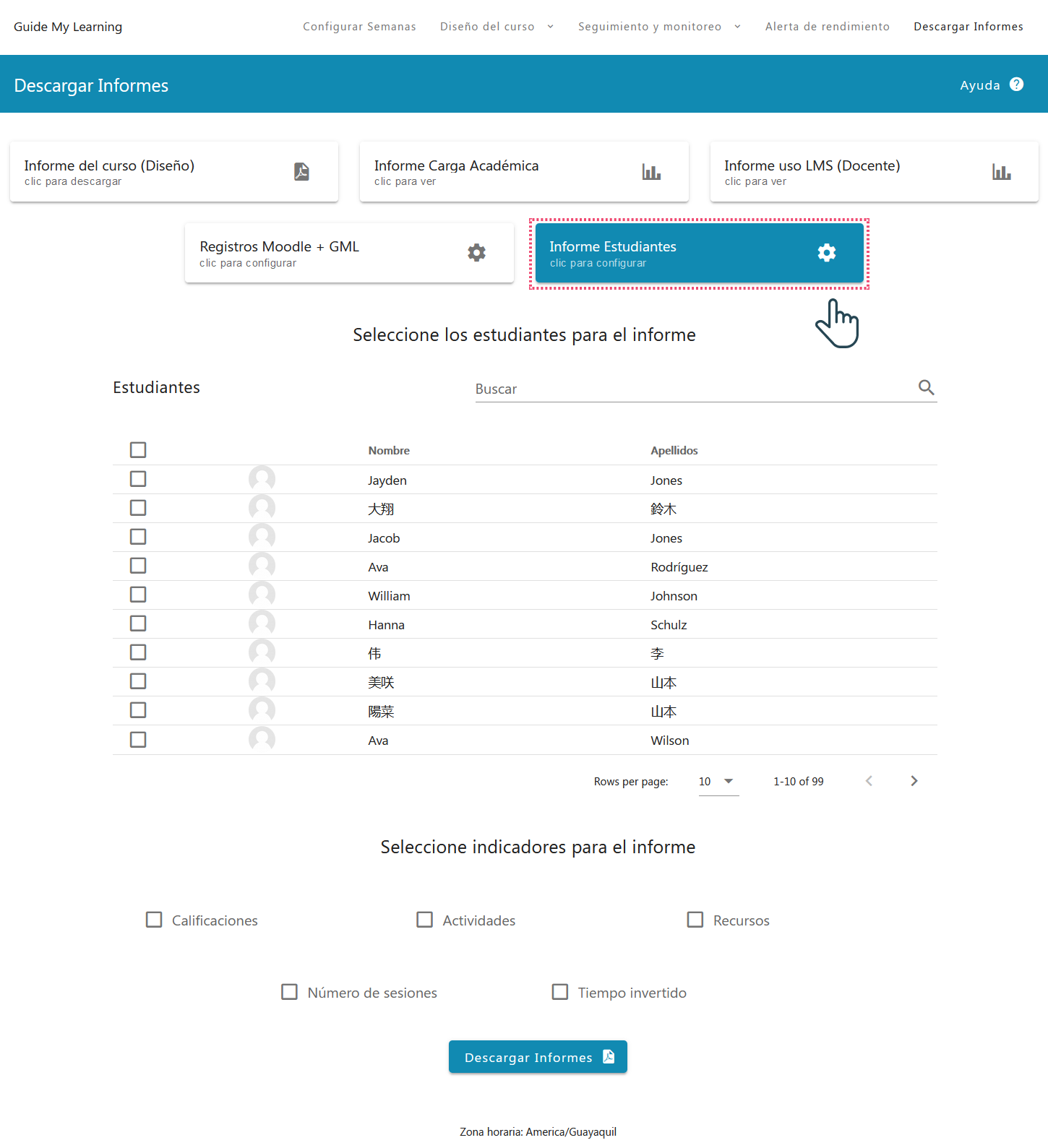View the Informe Carga Académica card
Image resolution: width=1048 pixels, height=1148 pixels.
(x=524, y=172)
